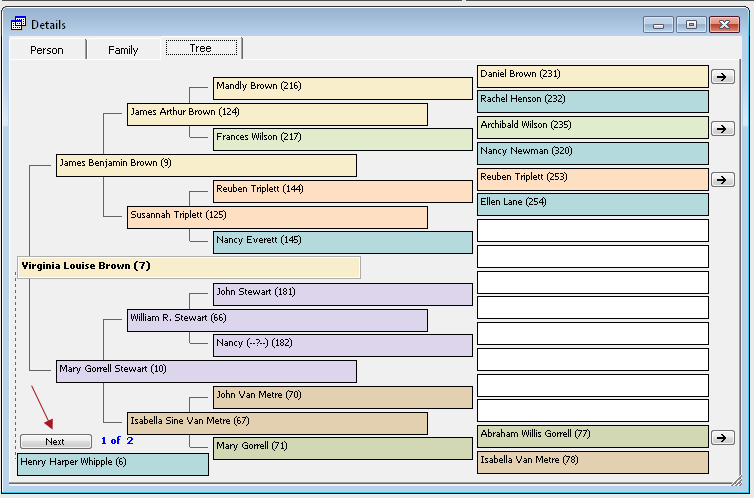Image resolution: width=754 pixels, height=498 pixels.
Task: Select James Benjamin Brown (9)
Action: point(206,165)
